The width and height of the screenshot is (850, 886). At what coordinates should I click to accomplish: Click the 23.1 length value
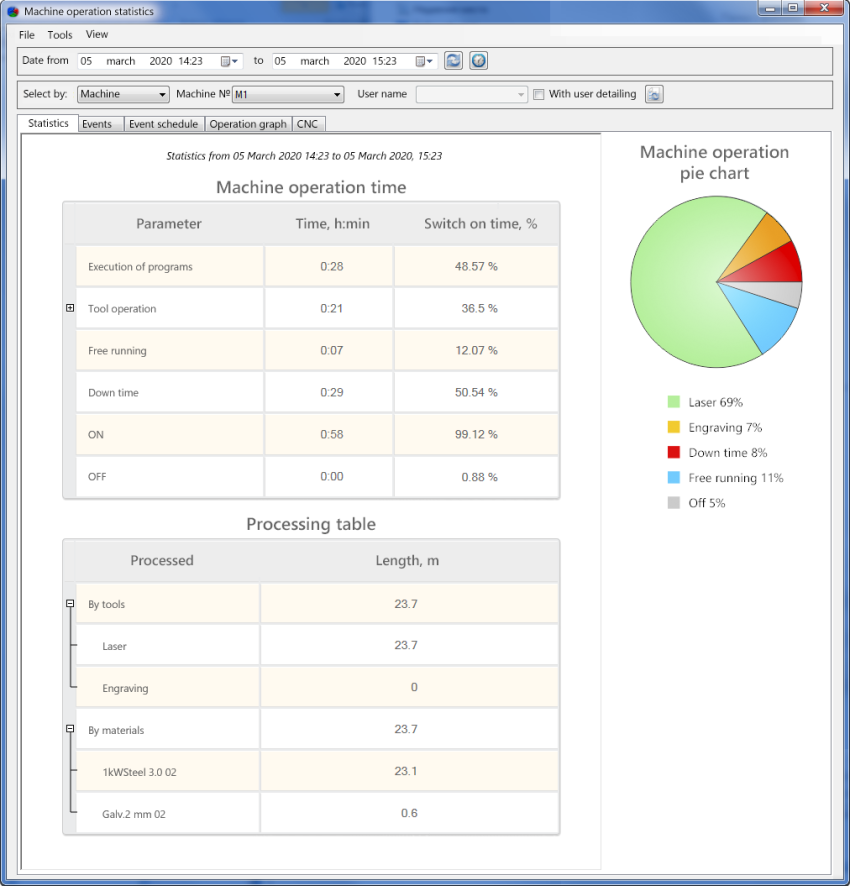pyautogui.click(x=406, y=771)
